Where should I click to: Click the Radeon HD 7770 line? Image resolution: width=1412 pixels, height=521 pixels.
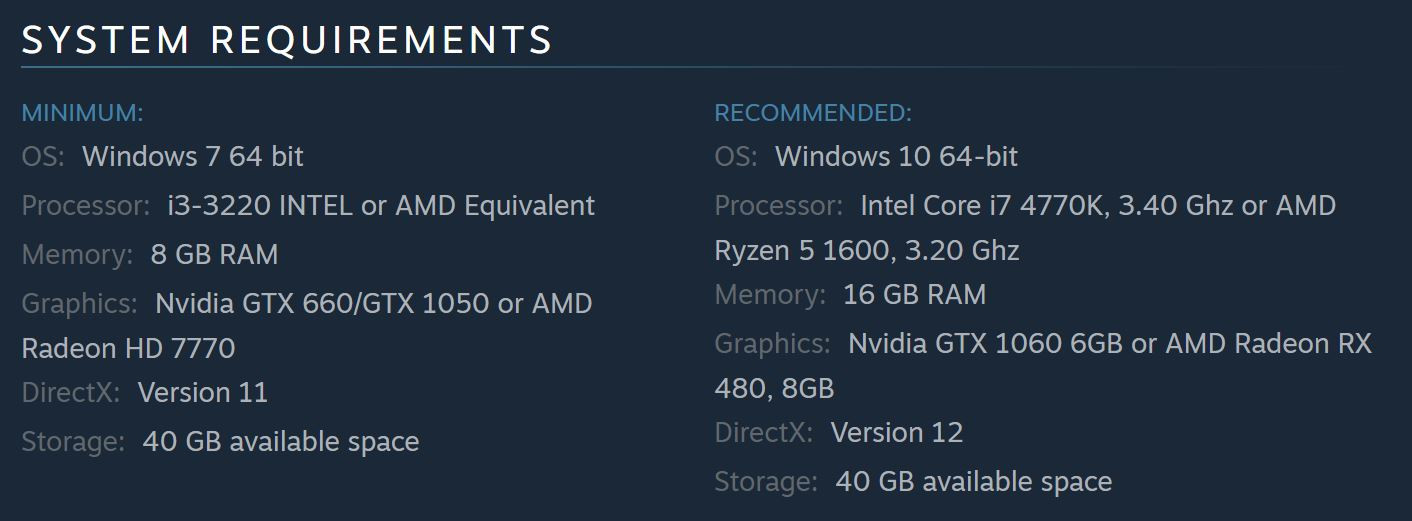pyautogui.click(x=128, y=348)
